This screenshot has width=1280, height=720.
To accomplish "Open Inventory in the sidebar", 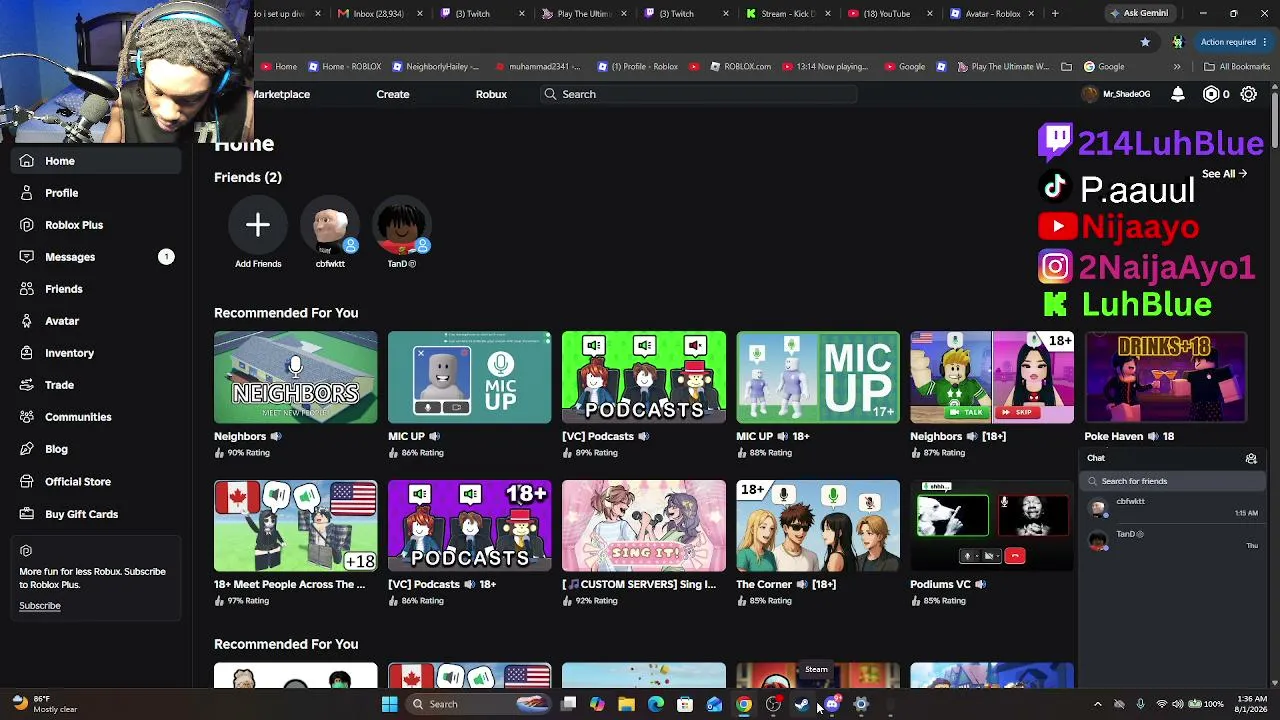I will tap(69, 353).
